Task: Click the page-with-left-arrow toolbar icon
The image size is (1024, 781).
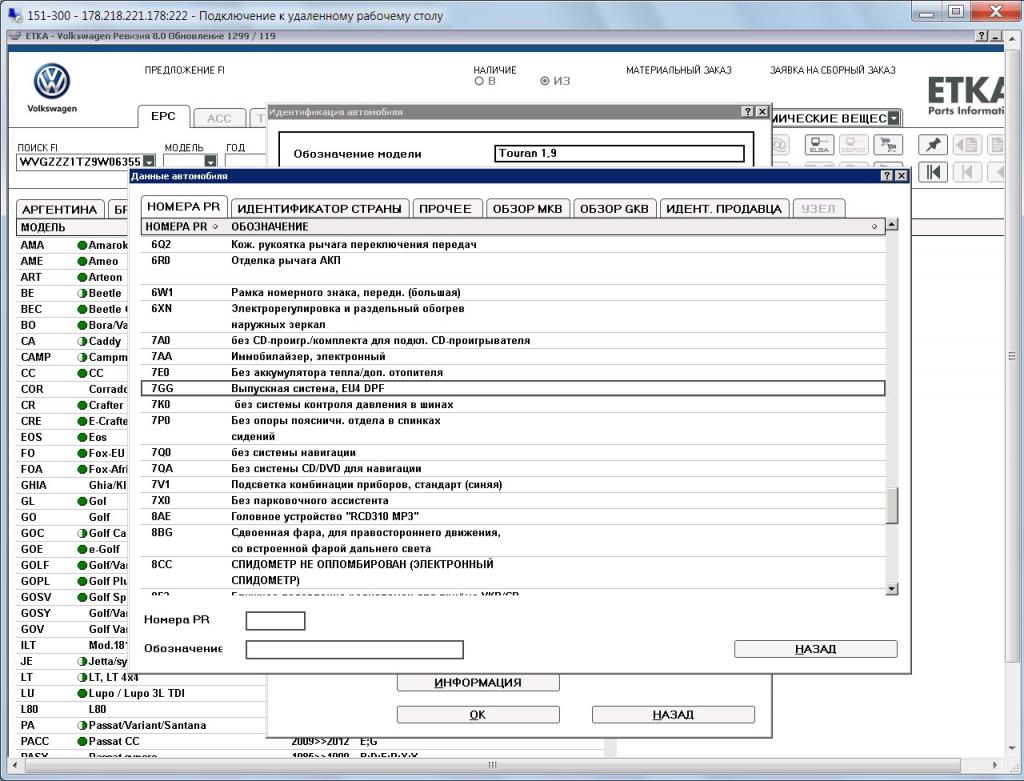Action: (x=967, y=144)
